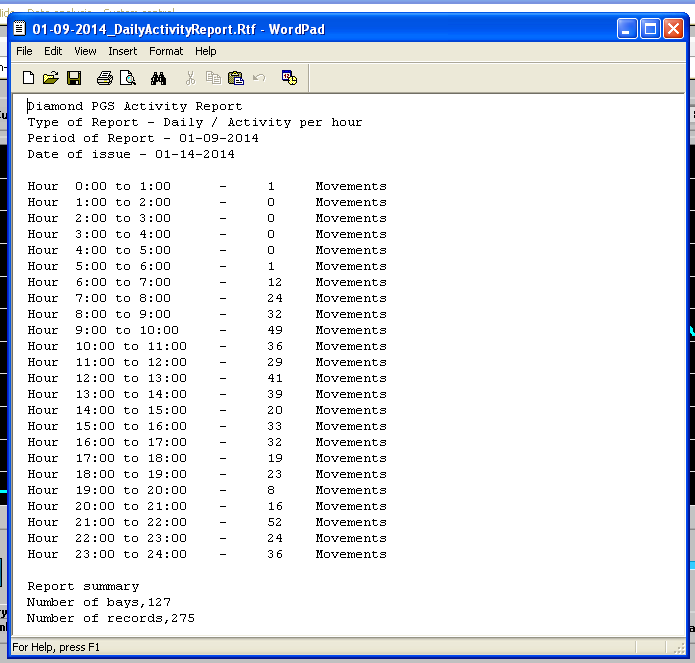The height and width of the screenshot is (663, 695).
Task: Click the Date/Time insert icon
Action: [x=289, y=78]
